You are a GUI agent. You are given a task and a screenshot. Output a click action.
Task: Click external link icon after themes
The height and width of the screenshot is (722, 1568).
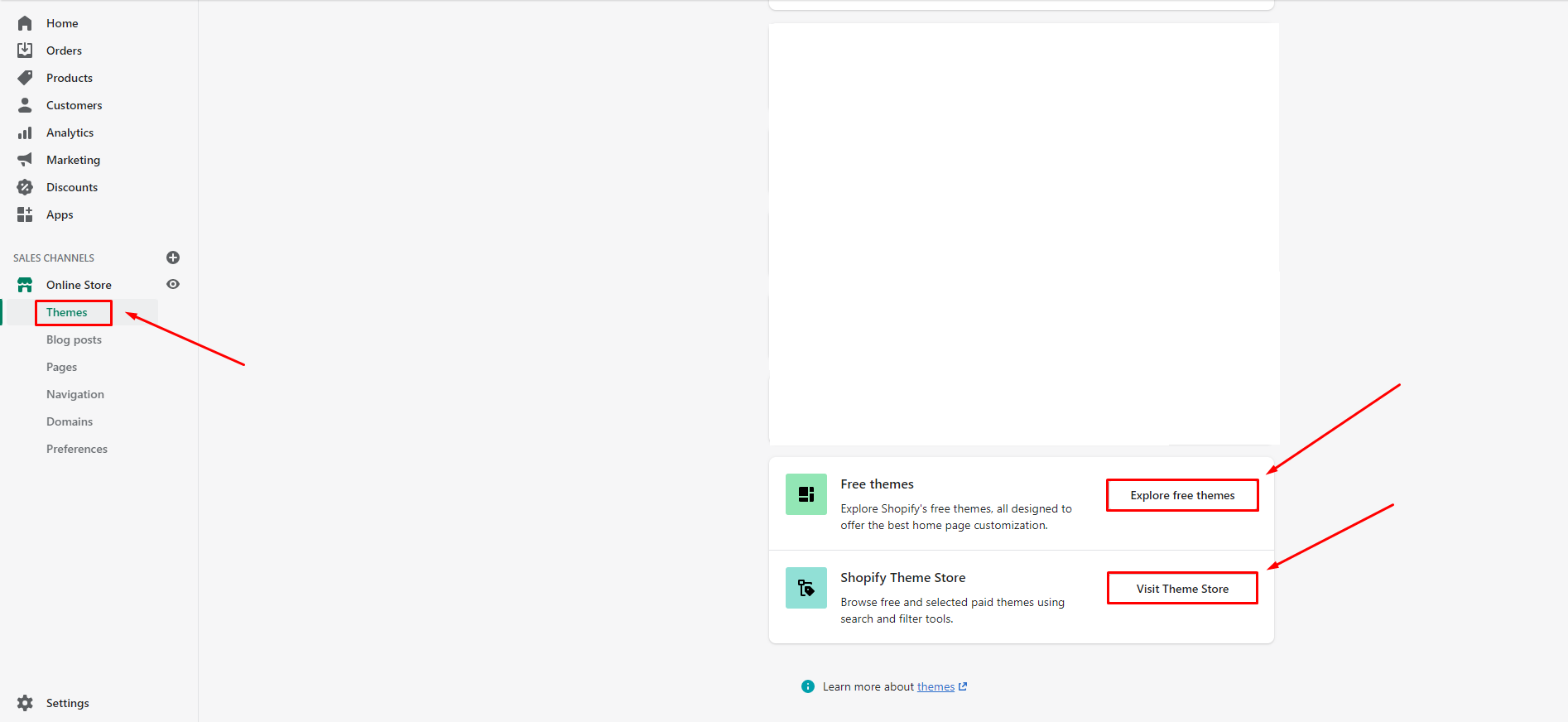[963, 686]
